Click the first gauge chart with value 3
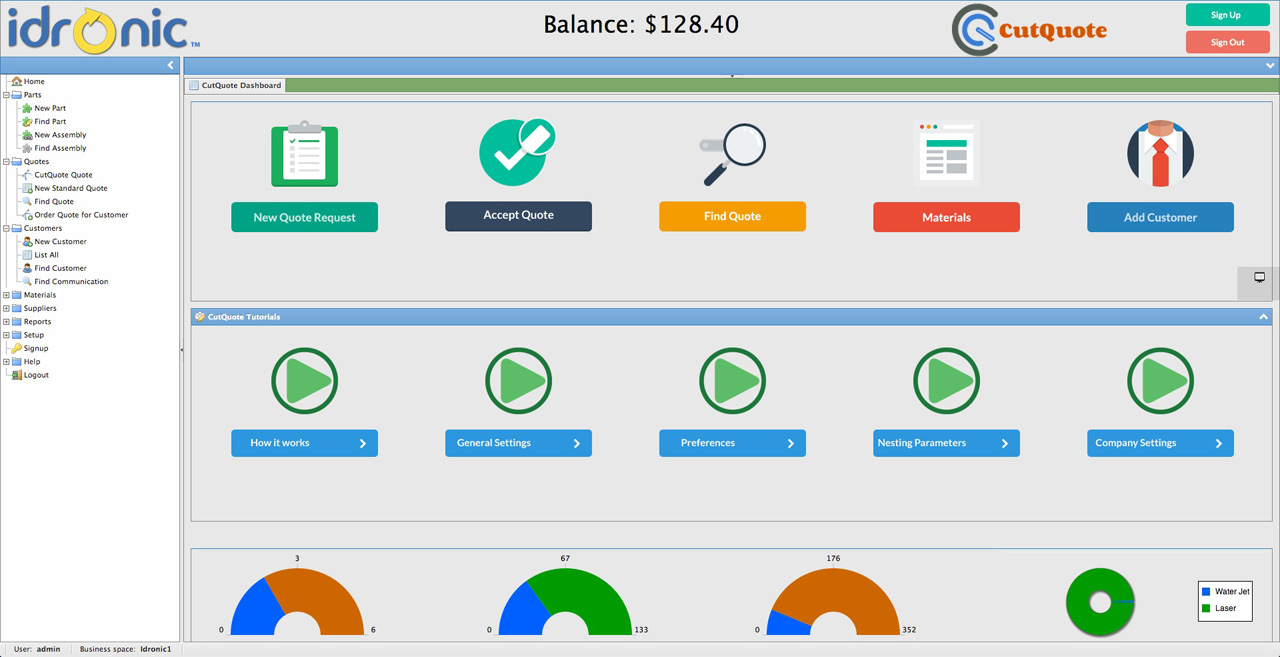 coord(297,602)
